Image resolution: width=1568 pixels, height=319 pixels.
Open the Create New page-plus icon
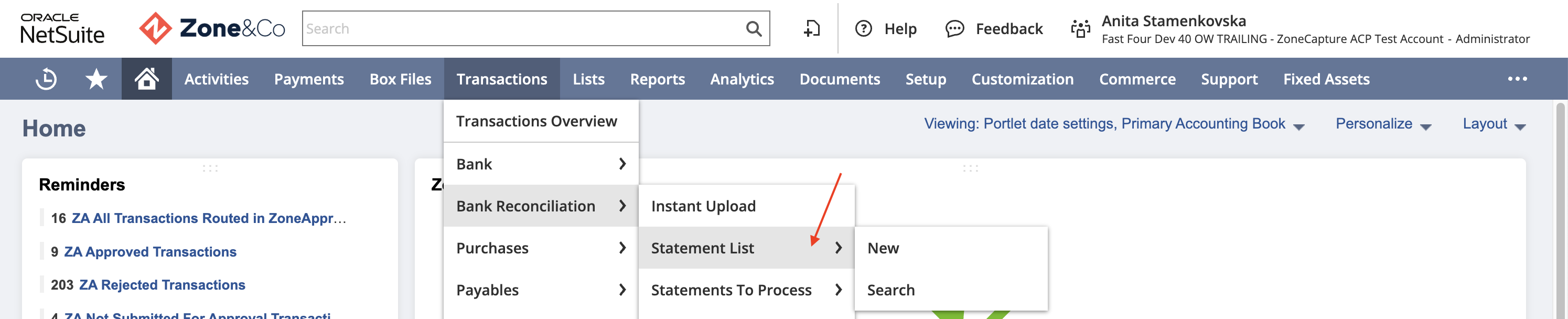pyautogui.click(x=812, y=29)
